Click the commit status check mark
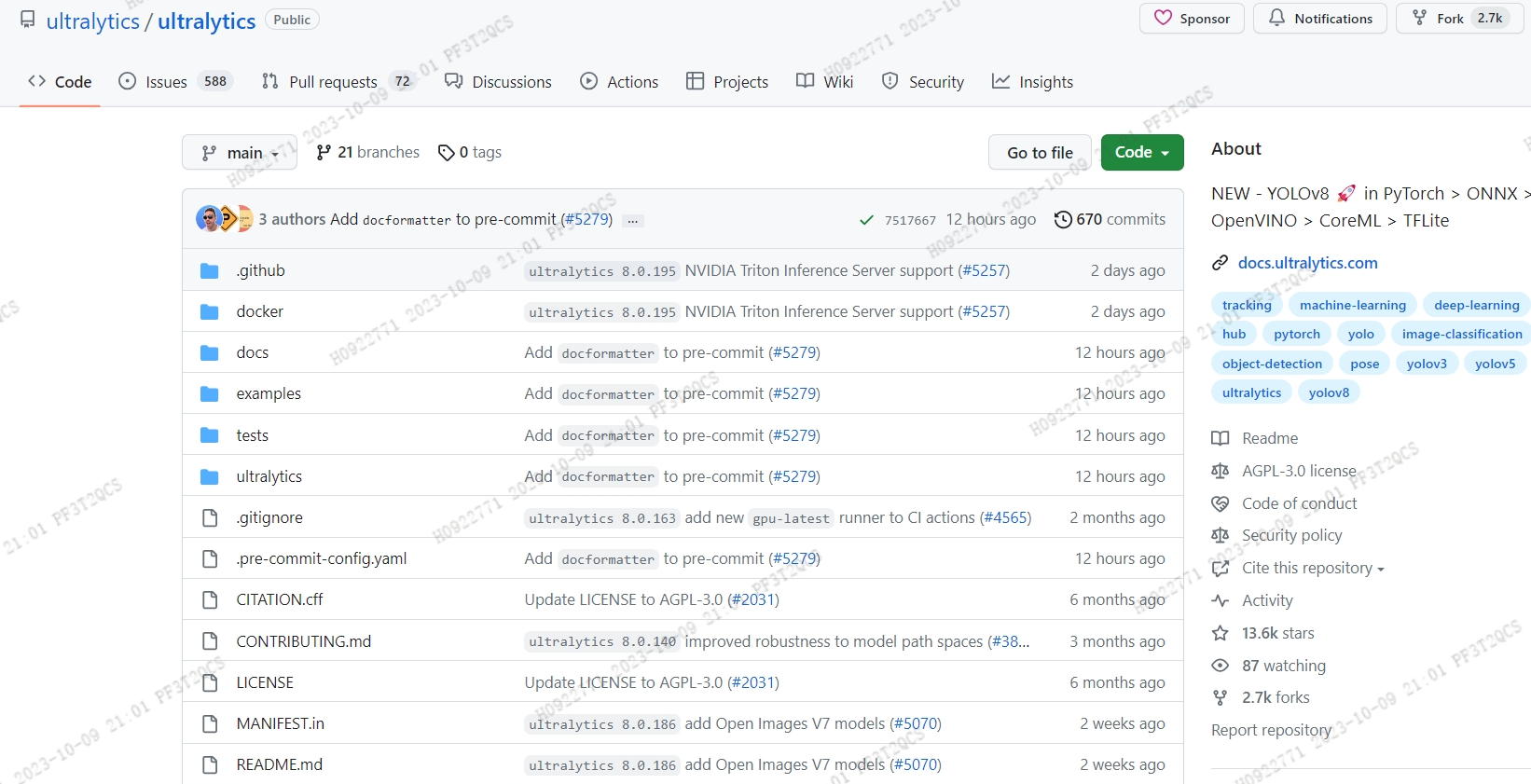Image resolution: width=1531 pixels, height=784 pixels. point(866,220)
